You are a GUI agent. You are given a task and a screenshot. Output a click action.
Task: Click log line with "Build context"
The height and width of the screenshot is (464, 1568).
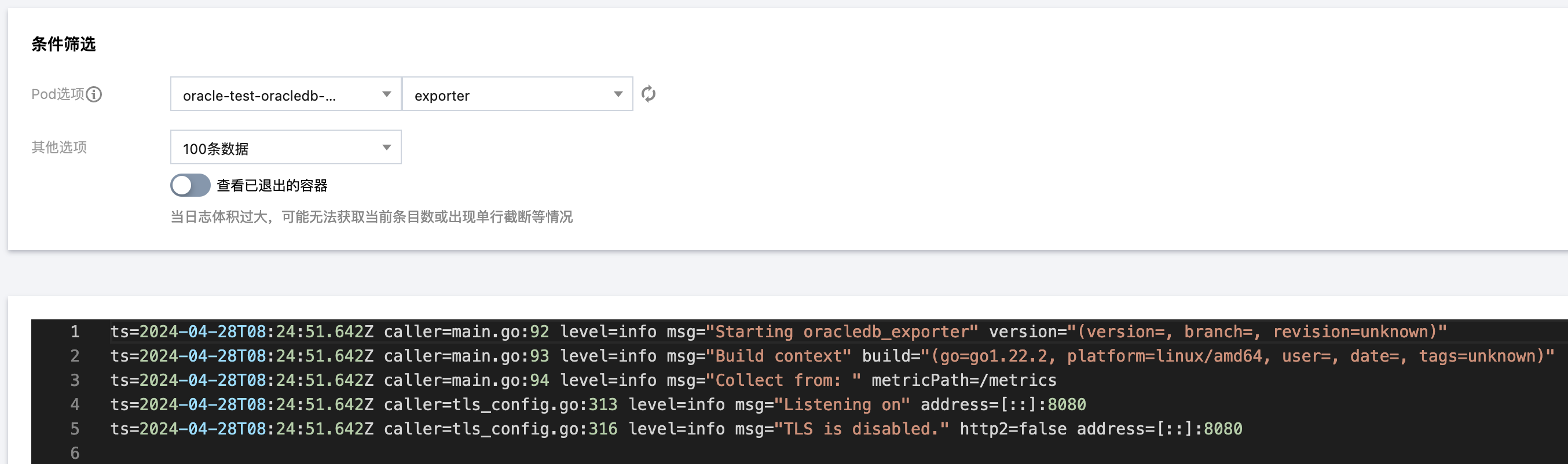click(832, 356)
